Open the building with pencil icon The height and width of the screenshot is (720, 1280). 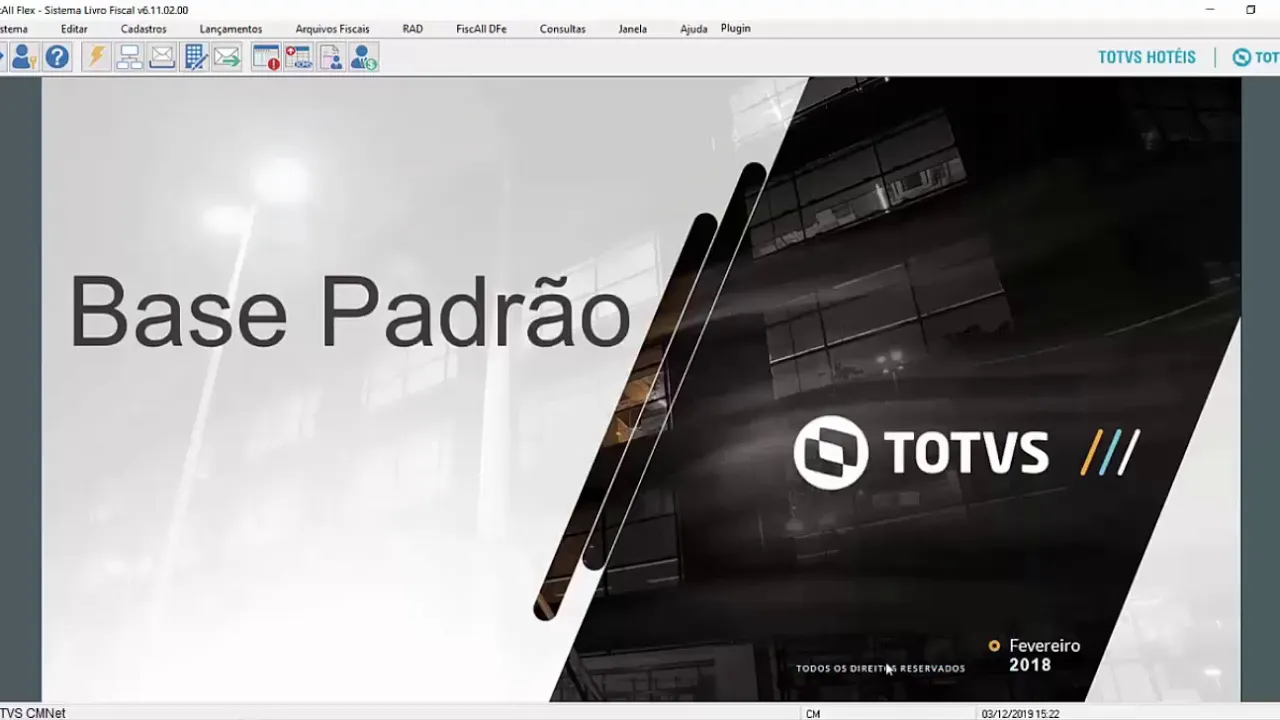[x=196, y=57]
